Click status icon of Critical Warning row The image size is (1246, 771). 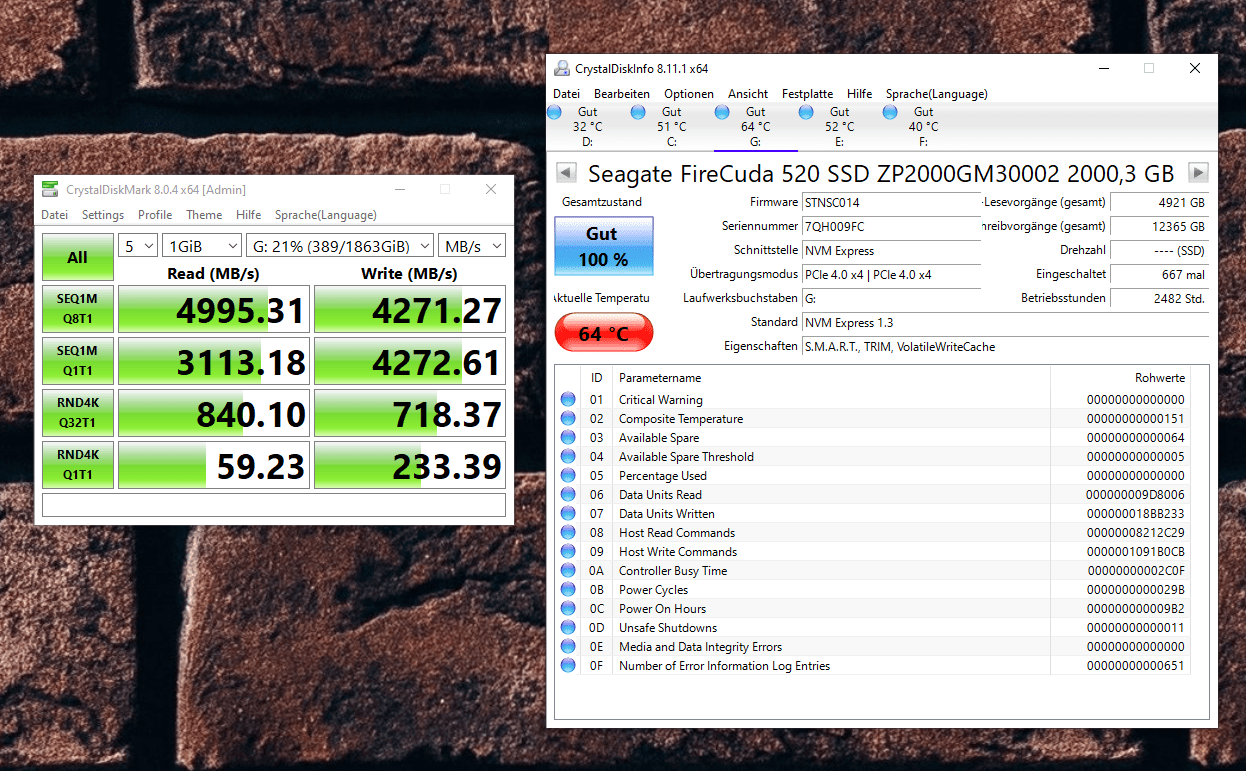coord(568,400)
